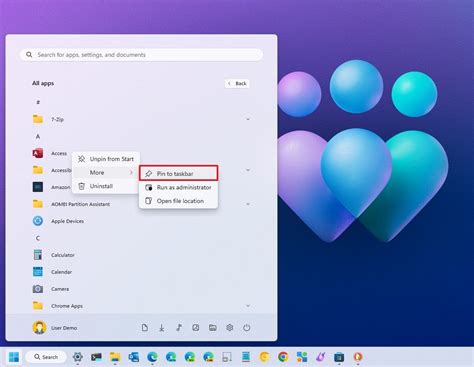Open the More submenu entry
The image size is (474, 367).
[106, 172]
